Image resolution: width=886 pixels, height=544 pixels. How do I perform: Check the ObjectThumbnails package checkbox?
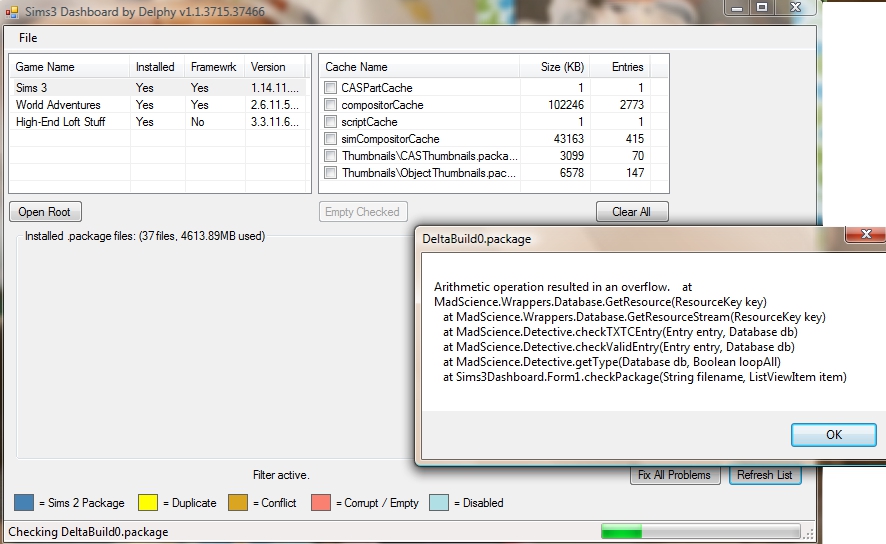click(331, 172)
